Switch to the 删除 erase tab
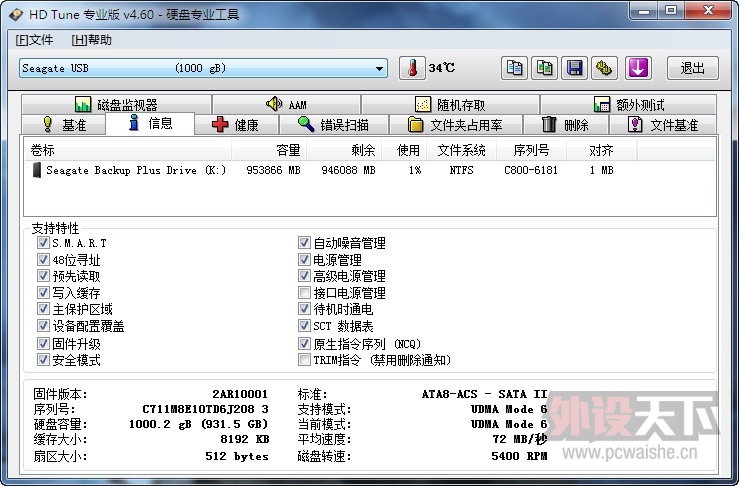The image size is (739, 486). tap(566, 125)
